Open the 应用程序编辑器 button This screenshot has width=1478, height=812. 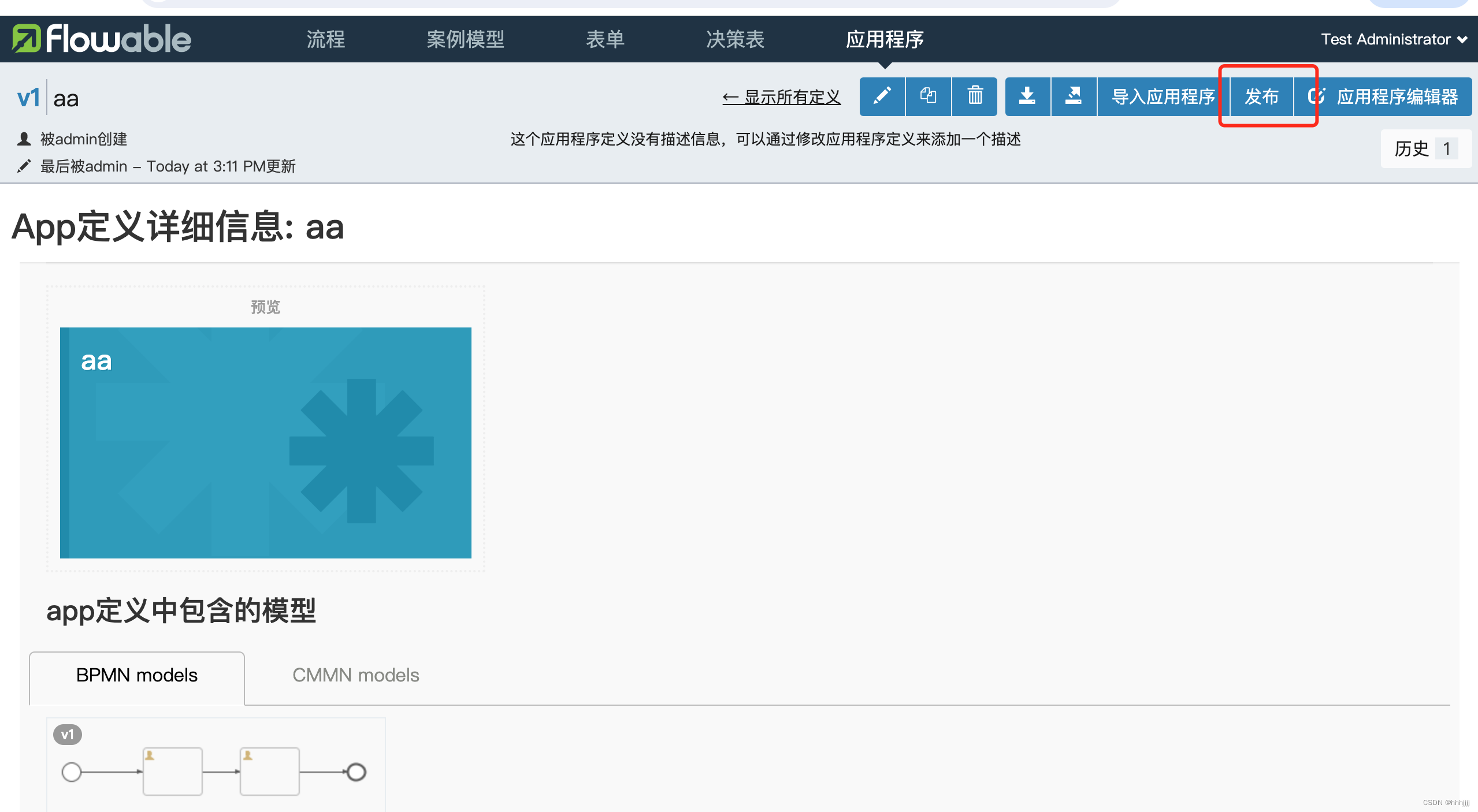[1383, 96]
